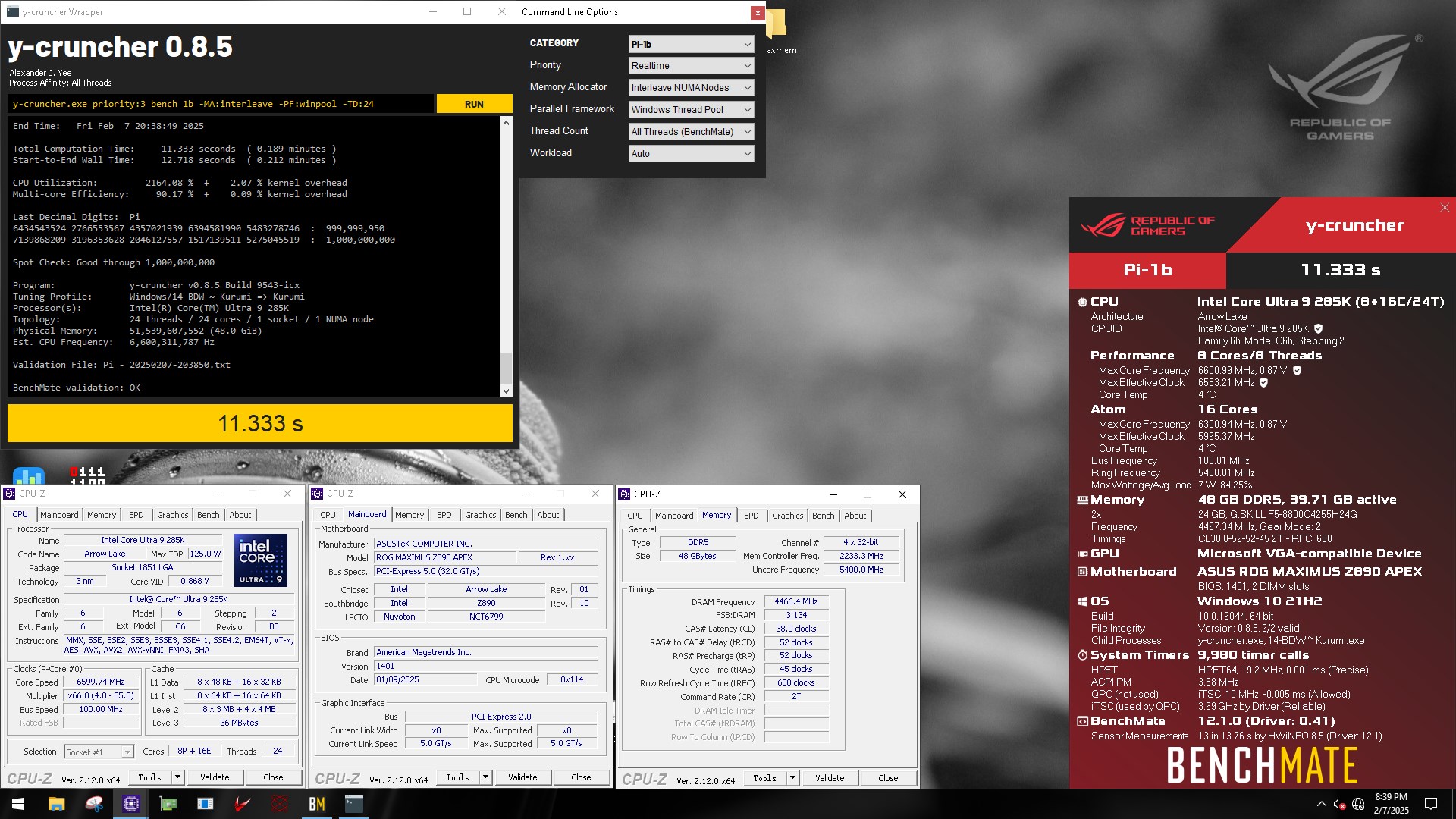Screen dimensions: 1456x819
Task: Click output console scrollbar down arrow
Action: tap(506, 391)
